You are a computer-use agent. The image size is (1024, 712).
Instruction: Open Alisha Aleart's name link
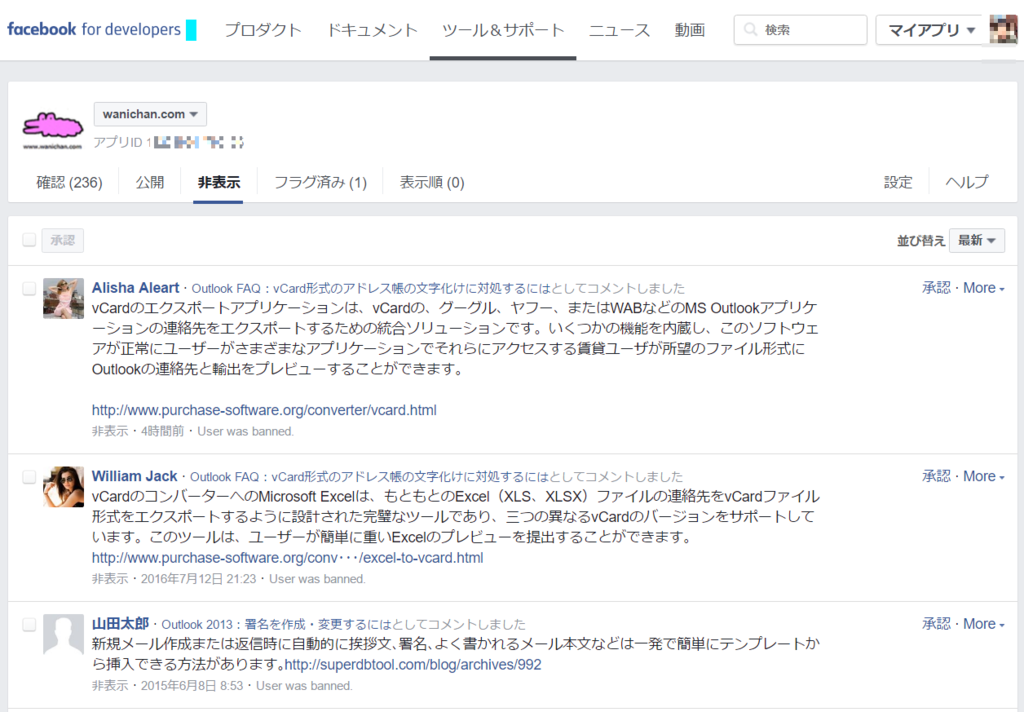(135, 288)
